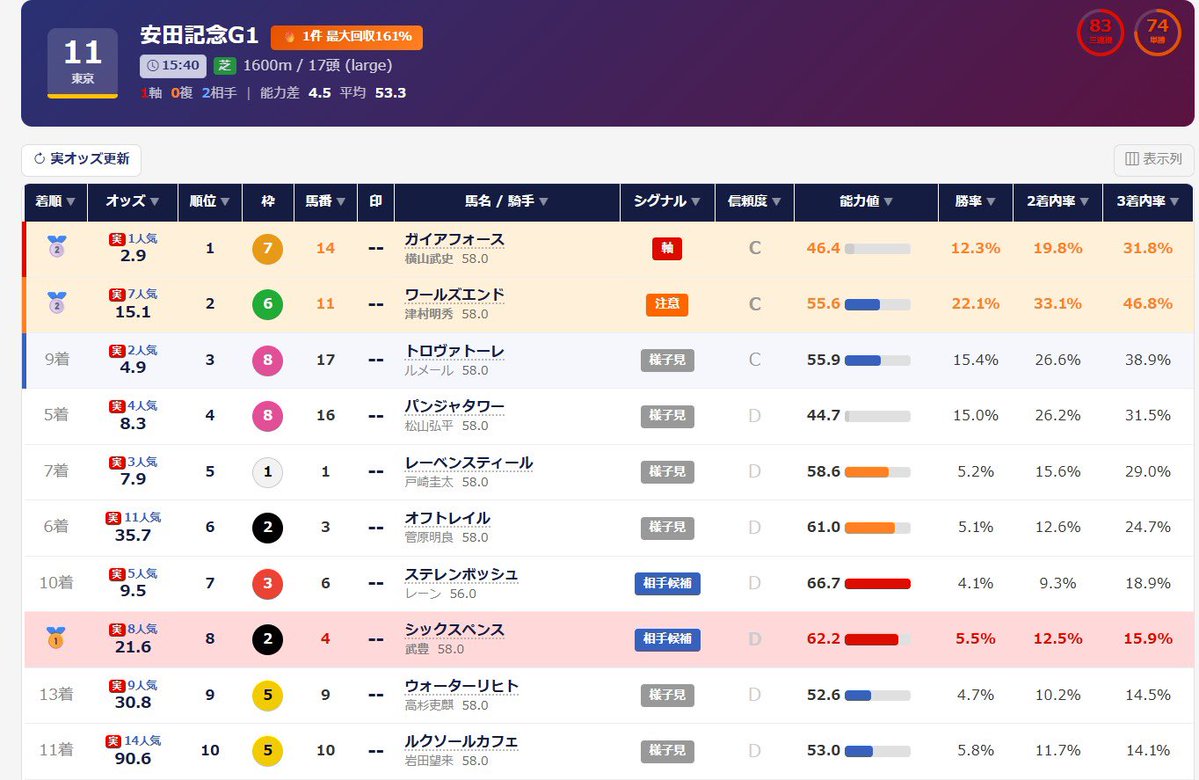The image size is (1199, 780).
Task: Click ワールズエンド win rate 22.1%
Action: pos(975,304)
